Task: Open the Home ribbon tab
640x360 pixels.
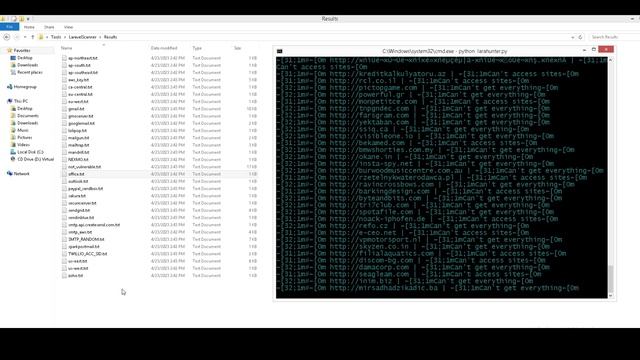Action: pyautogui.click(x=29, y=27)
